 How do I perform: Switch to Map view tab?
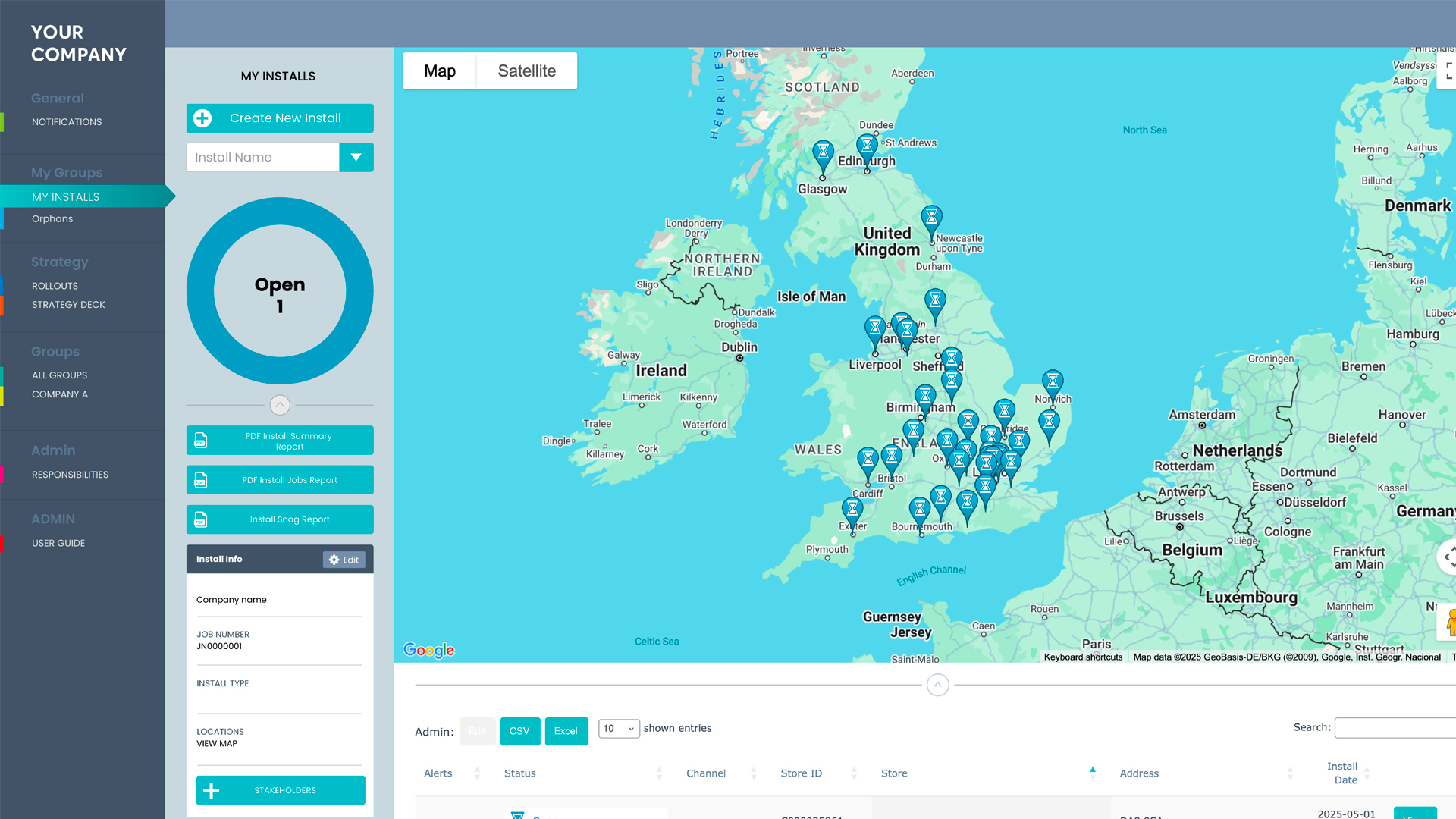pos(440,71)
